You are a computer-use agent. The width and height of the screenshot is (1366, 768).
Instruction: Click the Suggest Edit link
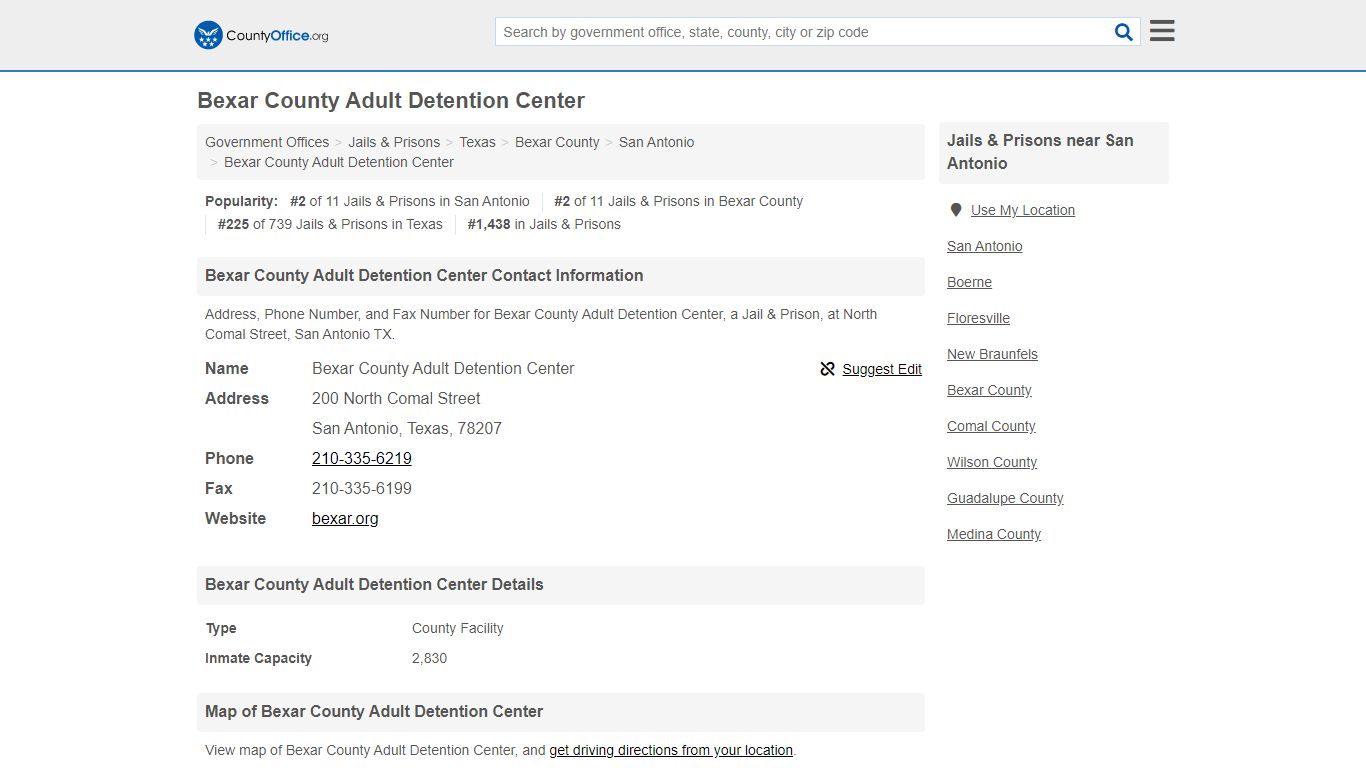(x=882, y=369)
